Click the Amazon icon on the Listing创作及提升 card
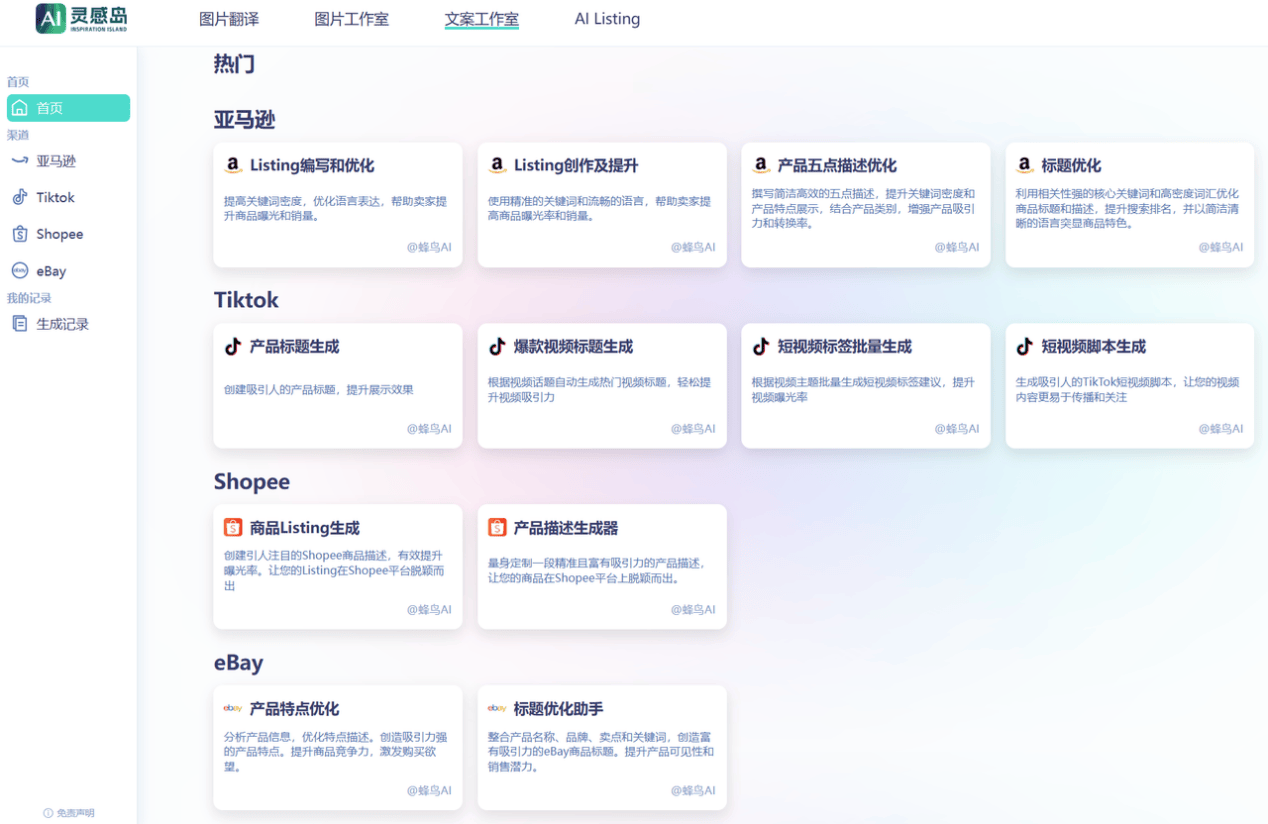 (497, 165)
